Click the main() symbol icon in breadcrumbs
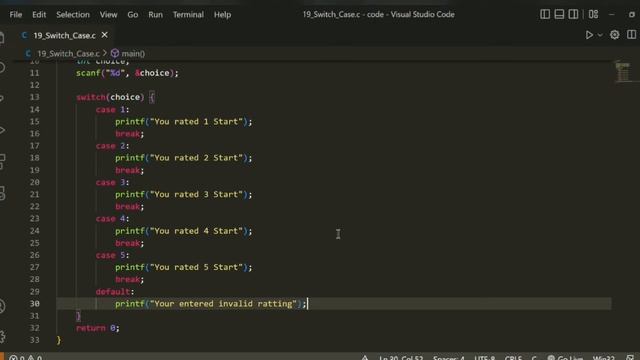This screenshot has width=640, height=360. 115,53
